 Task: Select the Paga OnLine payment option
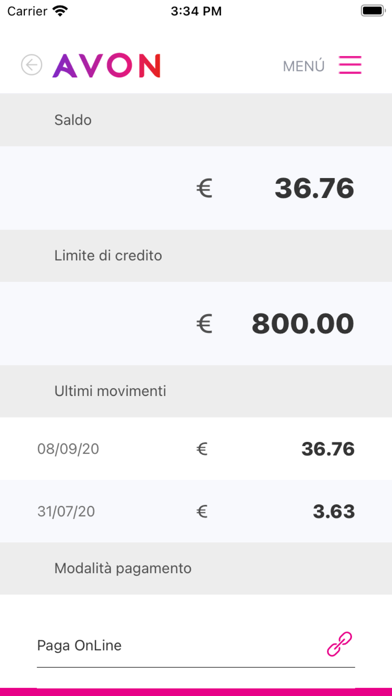[x=196, y=645]
